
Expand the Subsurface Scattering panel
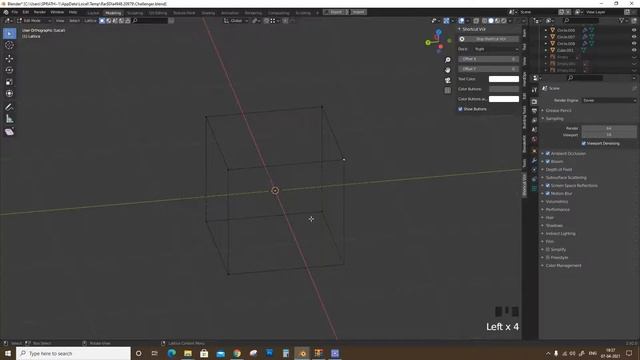pos(566,178)
